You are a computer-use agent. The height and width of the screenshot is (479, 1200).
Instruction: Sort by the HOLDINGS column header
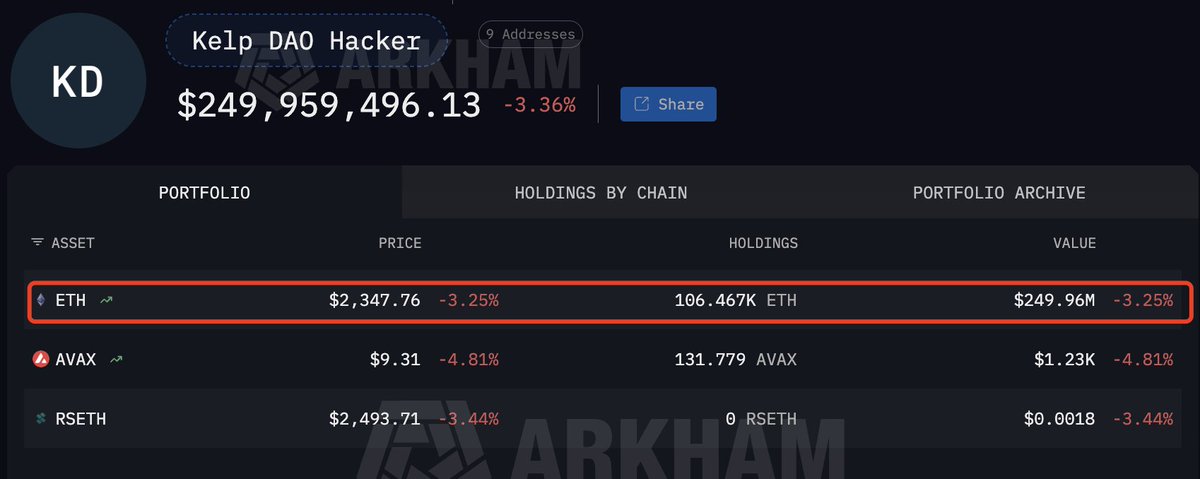click(763, 243)
